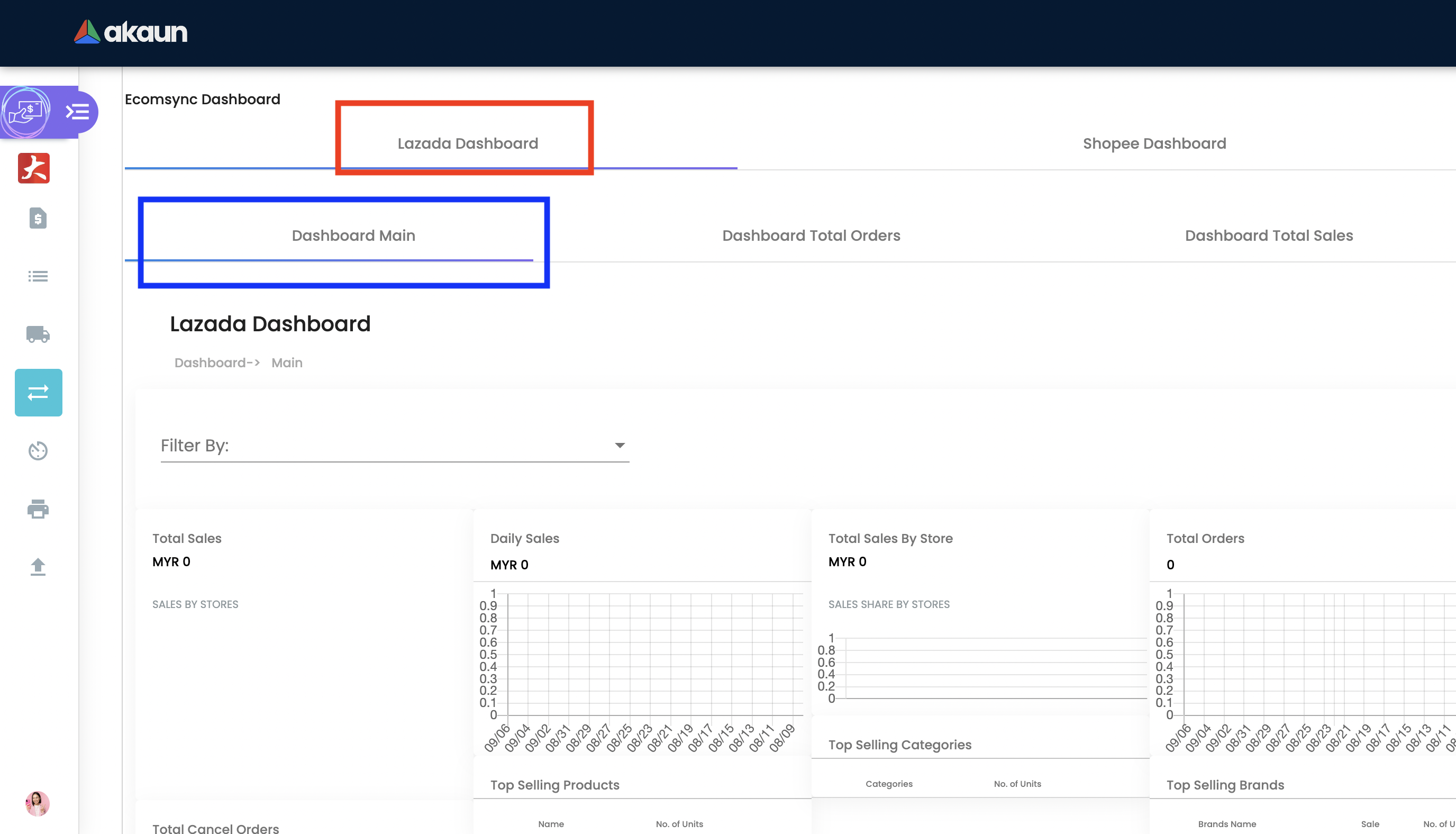Switch to the Shopee Dashboard tab

coord(1154,143)
